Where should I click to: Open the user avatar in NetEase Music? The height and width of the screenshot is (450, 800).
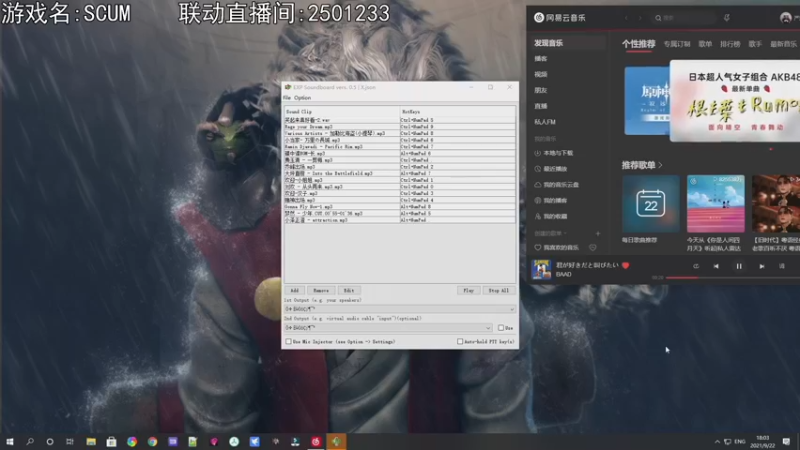(x=786, y=18)
